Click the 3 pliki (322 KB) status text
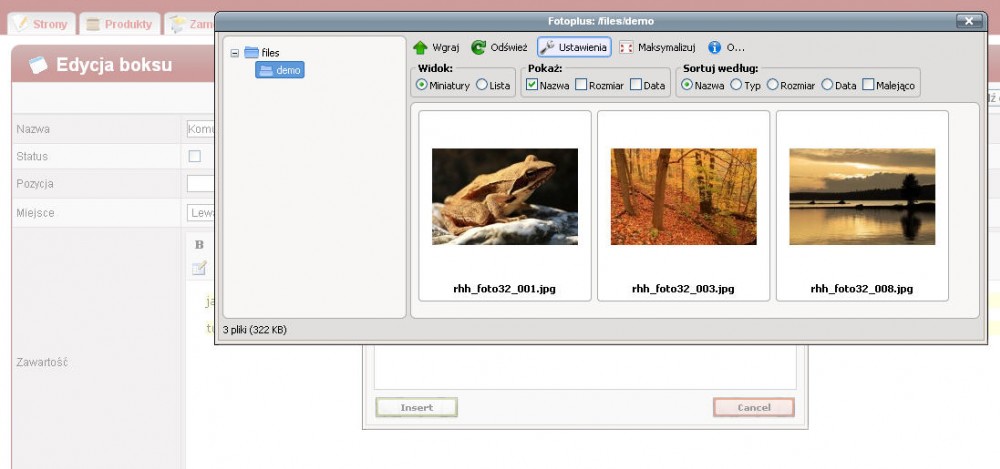Image resolution: width=1000 pixels, height=469 pixels. pos(254,330)
